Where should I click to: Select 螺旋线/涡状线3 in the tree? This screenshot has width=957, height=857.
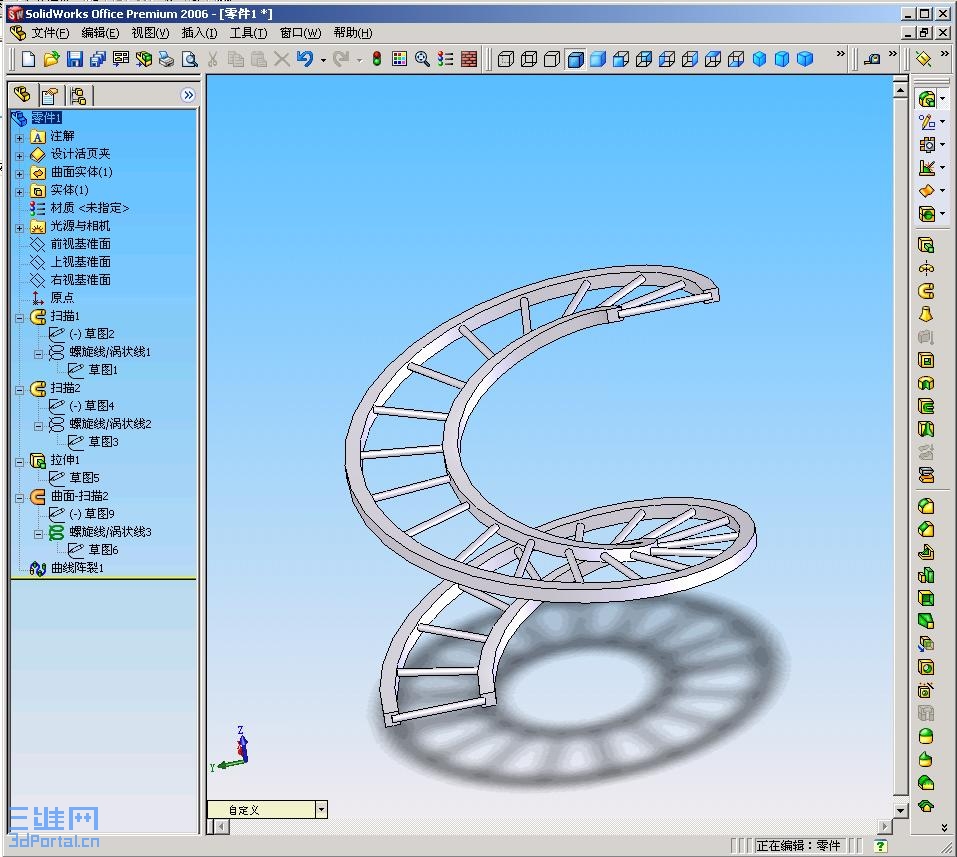(110, 532)
